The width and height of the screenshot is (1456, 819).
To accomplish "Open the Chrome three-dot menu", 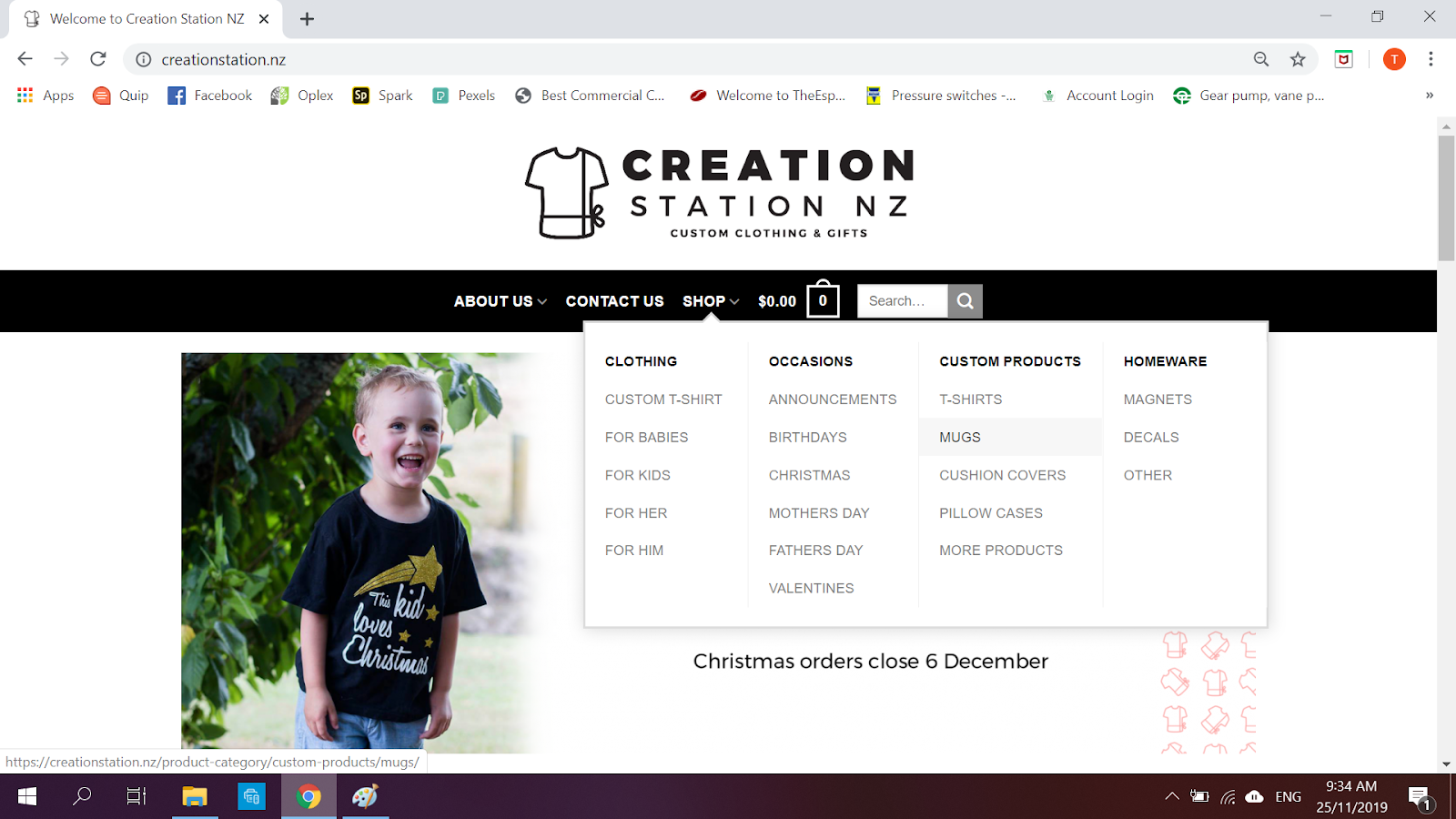I will tap(1431, 59).
